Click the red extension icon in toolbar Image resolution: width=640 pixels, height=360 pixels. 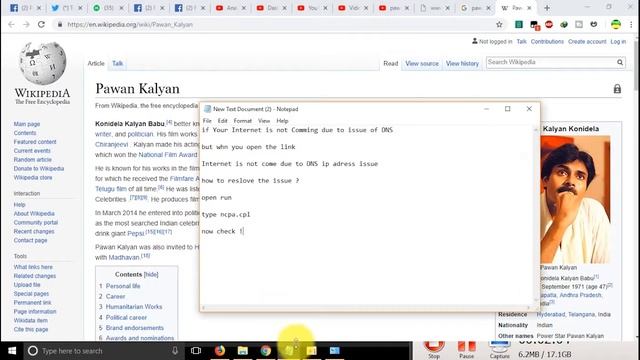pos(549,24)
